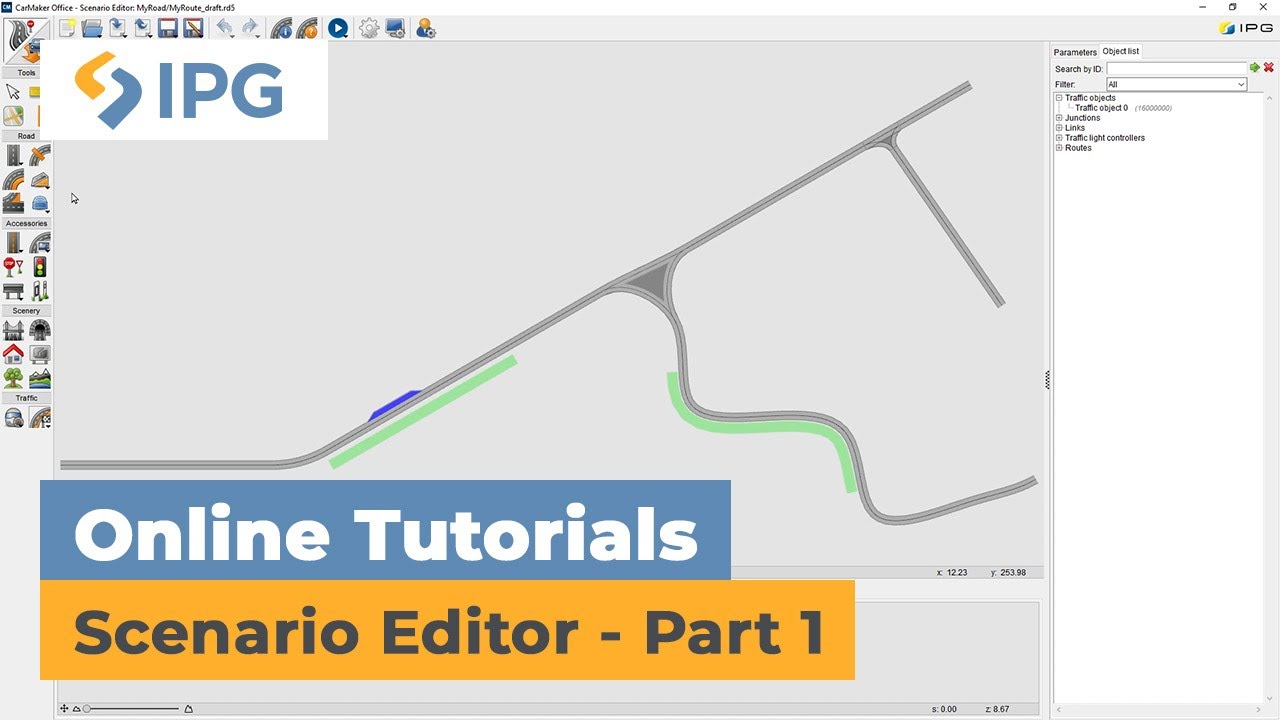Click the z: 8.67 status value
The width and height of the screenshot is (1280, 720).
[x=995, y=709]
